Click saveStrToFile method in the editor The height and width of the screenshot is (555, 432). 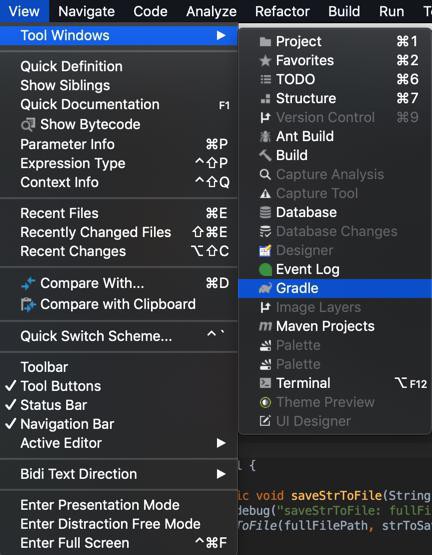coord(336,496)
